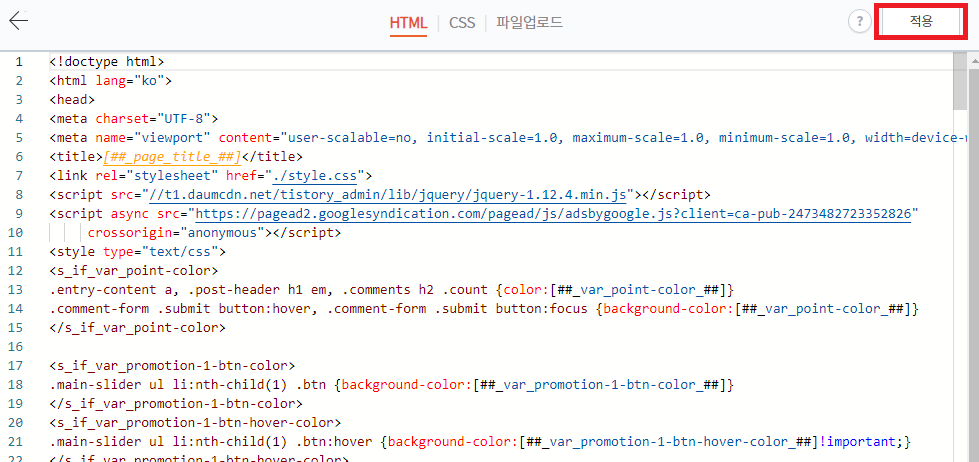The width and height of the screenshot is (979, 462).
Task: Open the help question mark icon
Action: (x=860, y=22)
